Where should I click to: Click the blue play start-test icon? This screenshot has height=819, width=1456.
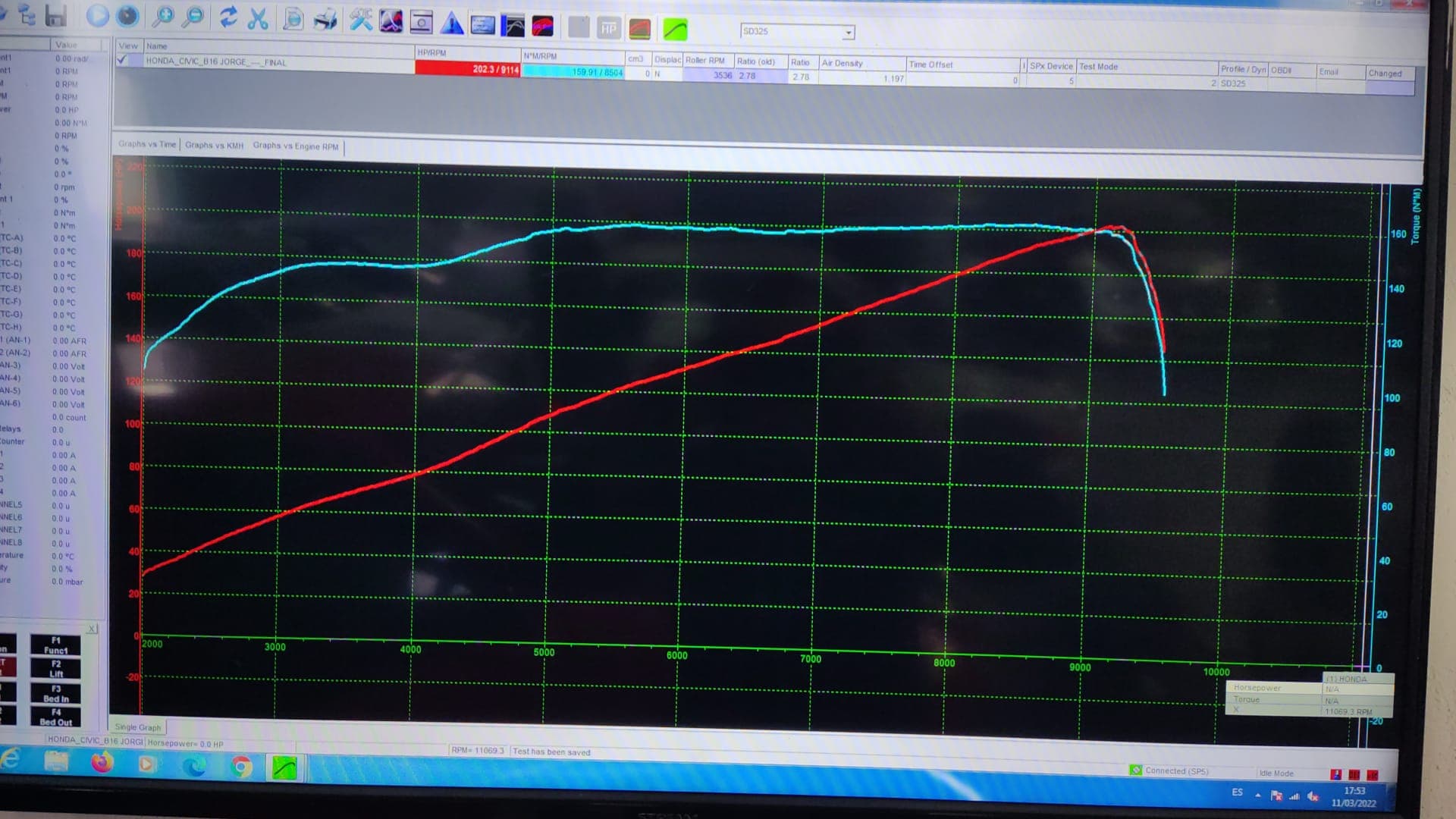click(x=98, y=16)
